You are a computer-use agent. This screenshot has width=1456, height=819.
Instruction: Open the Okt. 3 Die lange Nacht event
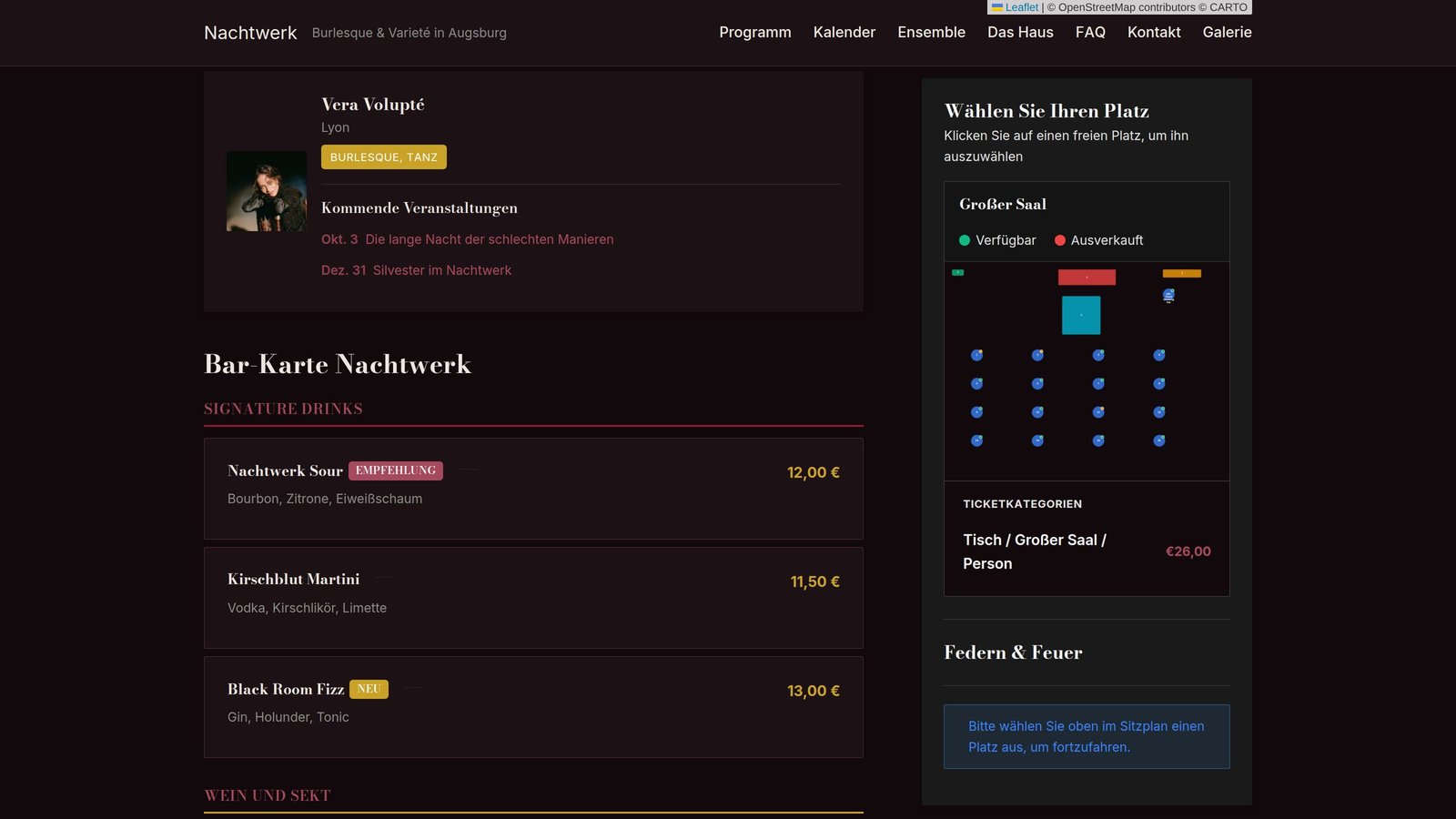468,239
